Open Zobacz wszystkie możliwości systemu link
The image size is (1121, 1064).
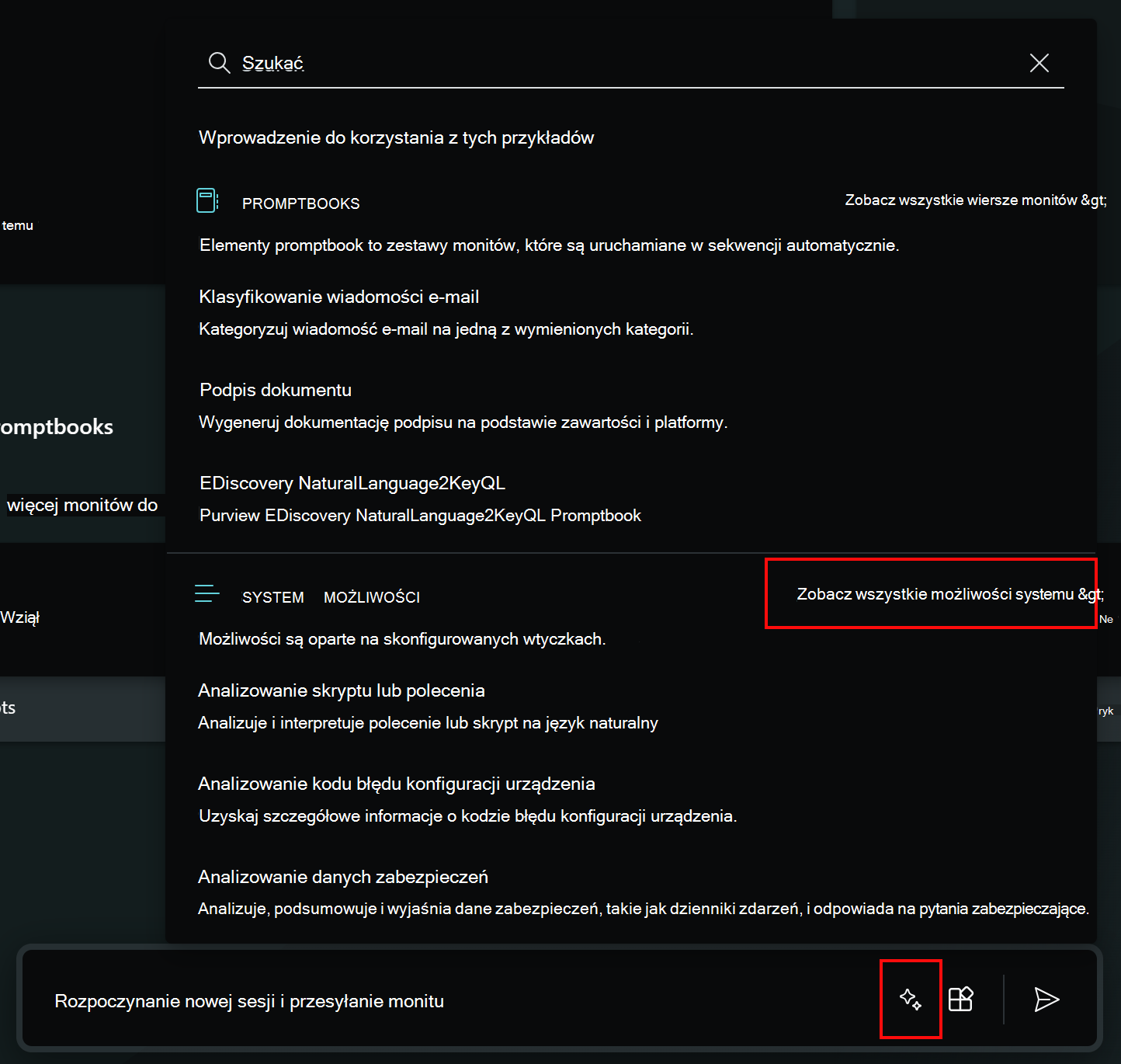tap(950, 594)
